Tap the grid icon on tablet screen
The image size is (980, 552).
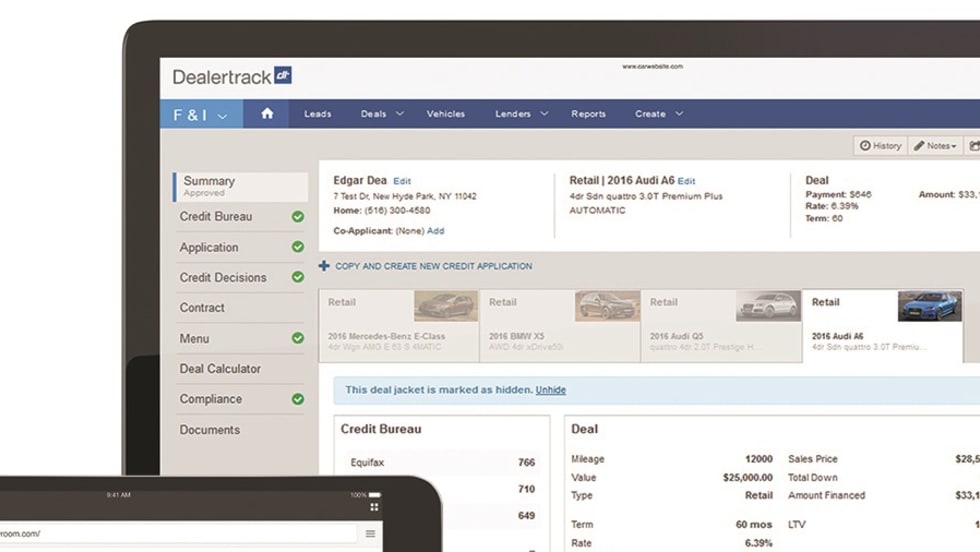[375, 508]
